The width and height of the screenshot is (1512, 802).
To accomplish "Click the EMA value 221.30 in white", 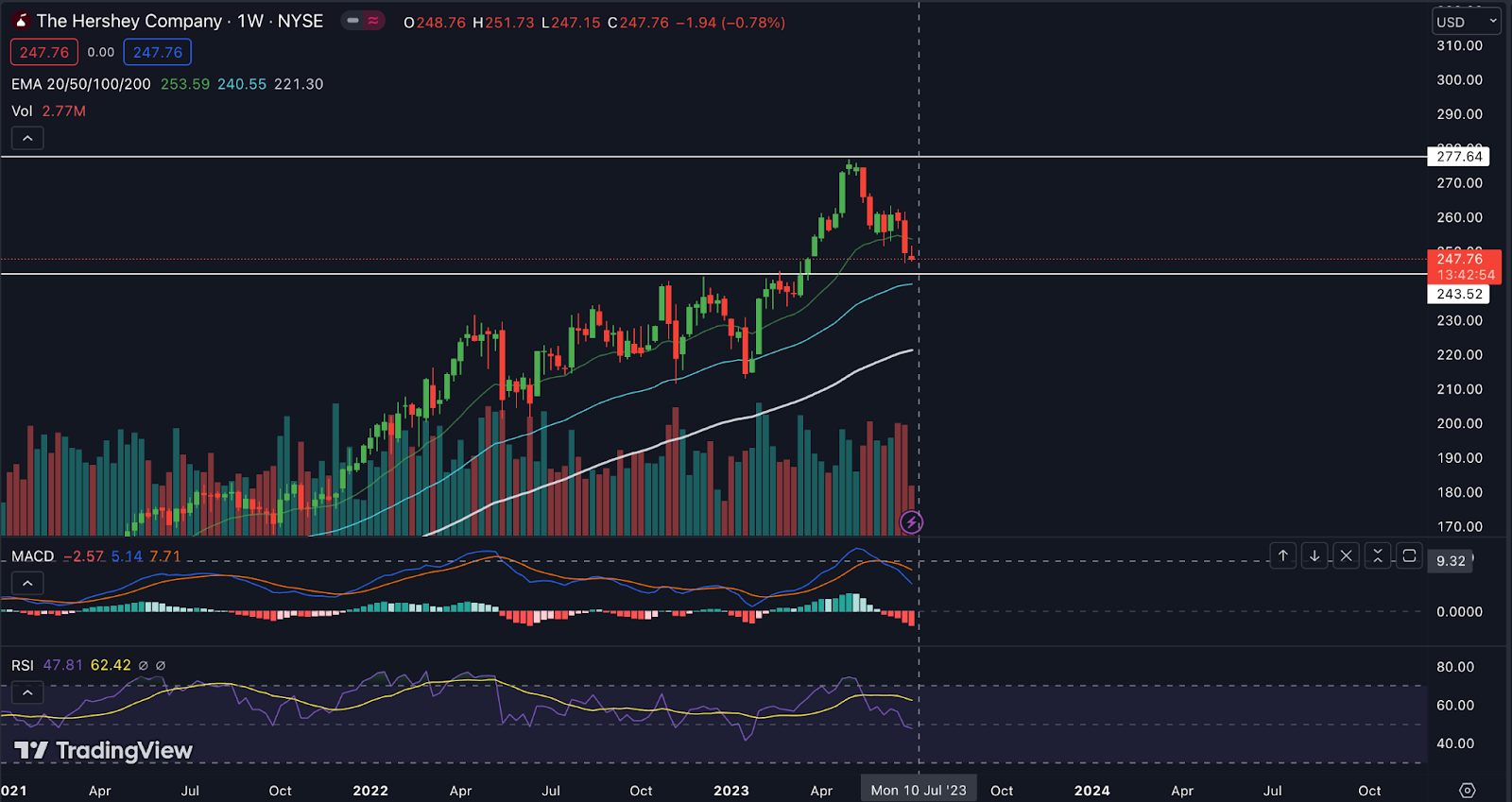I will pos(299,84).
